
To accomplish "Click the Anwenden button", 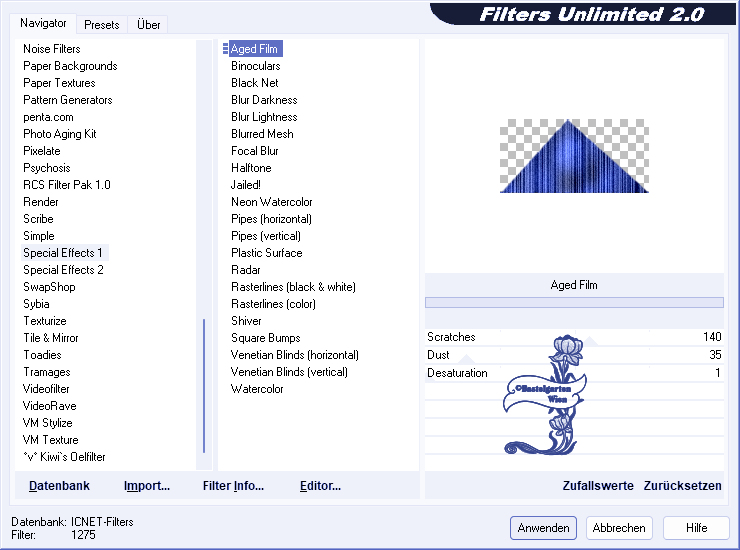I will click(543, 528).
